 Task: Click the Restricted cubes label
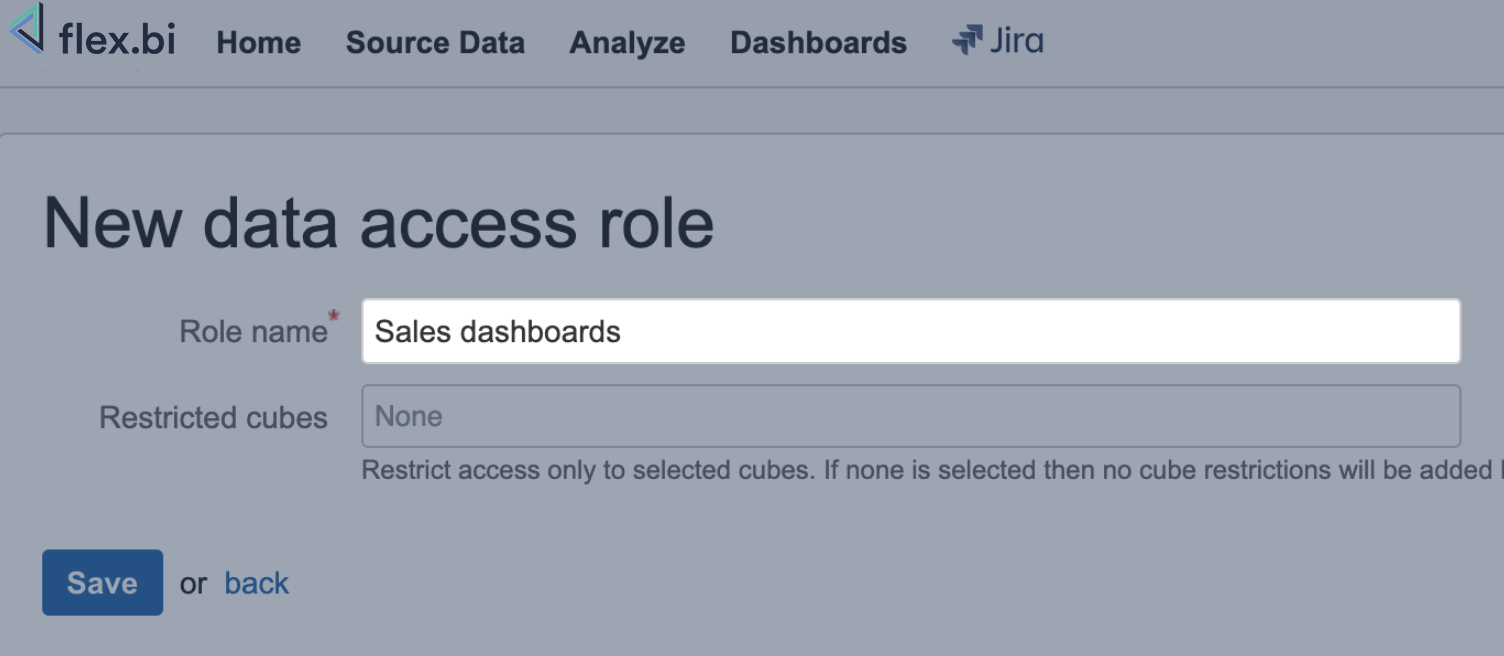pos(213,417)
